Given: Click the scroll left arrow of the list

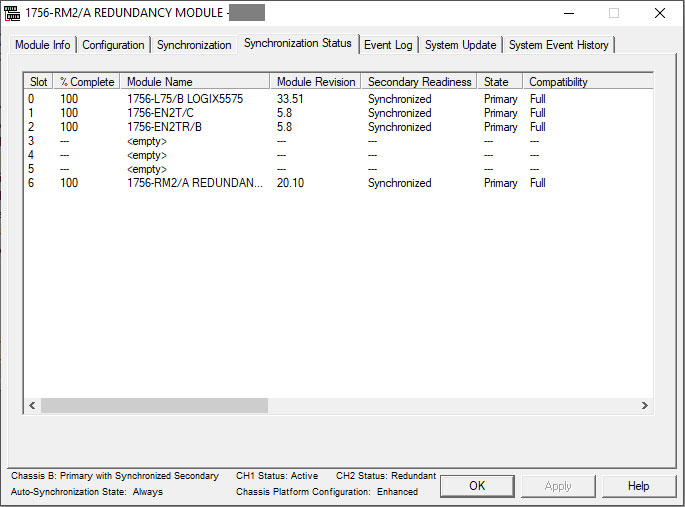Looking at the screenshot, I should (32, 405).
